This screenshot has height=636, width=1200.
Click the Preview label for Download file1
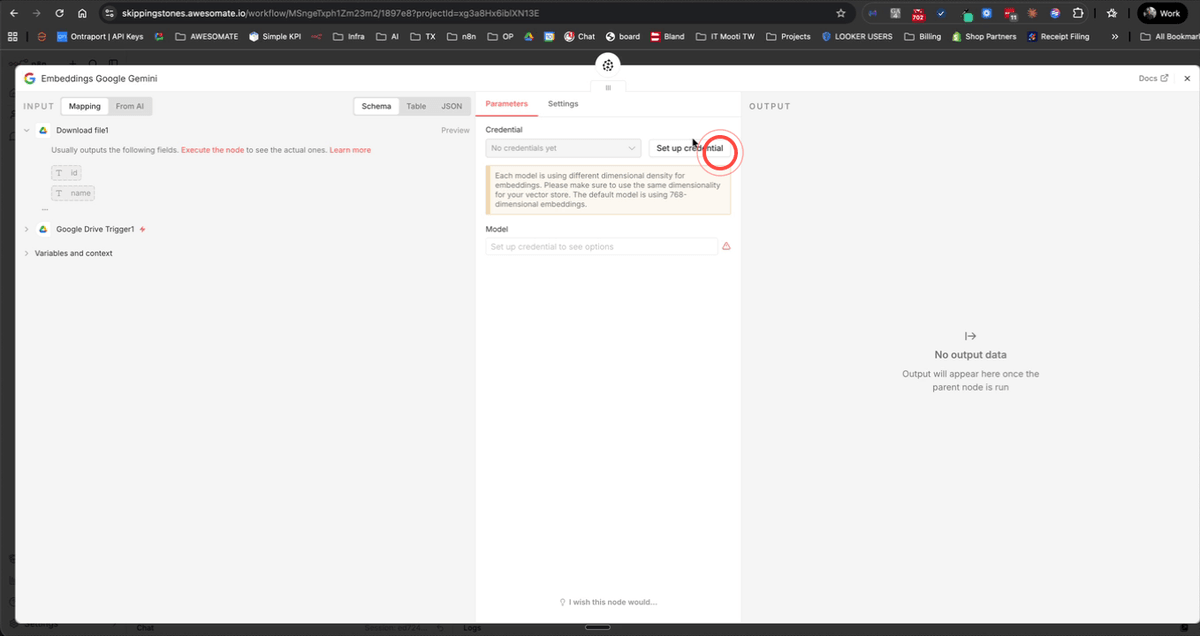(455, 130)
